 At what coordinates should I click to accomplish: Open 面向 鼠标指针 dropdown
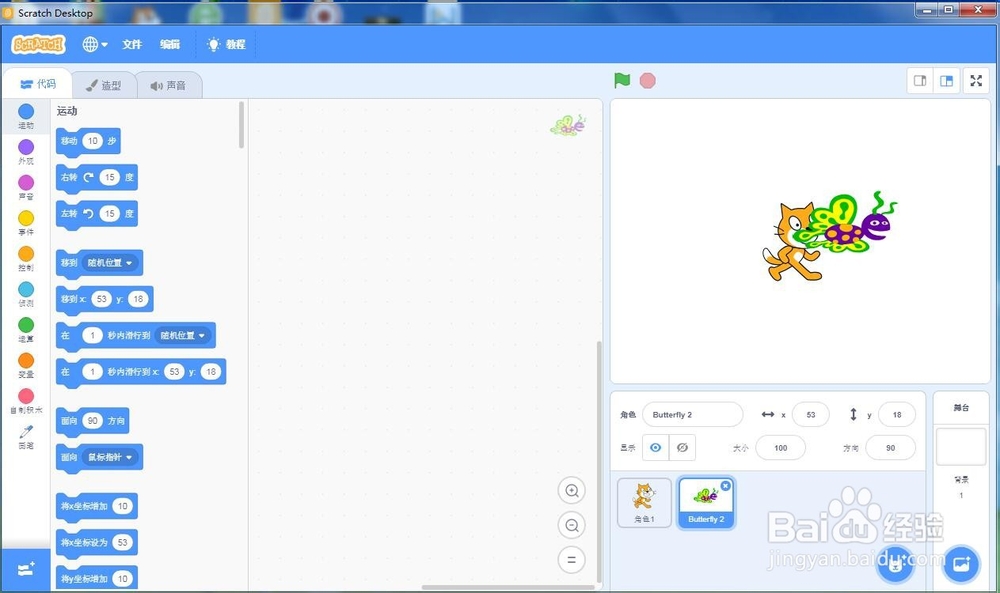click(110, 457)
